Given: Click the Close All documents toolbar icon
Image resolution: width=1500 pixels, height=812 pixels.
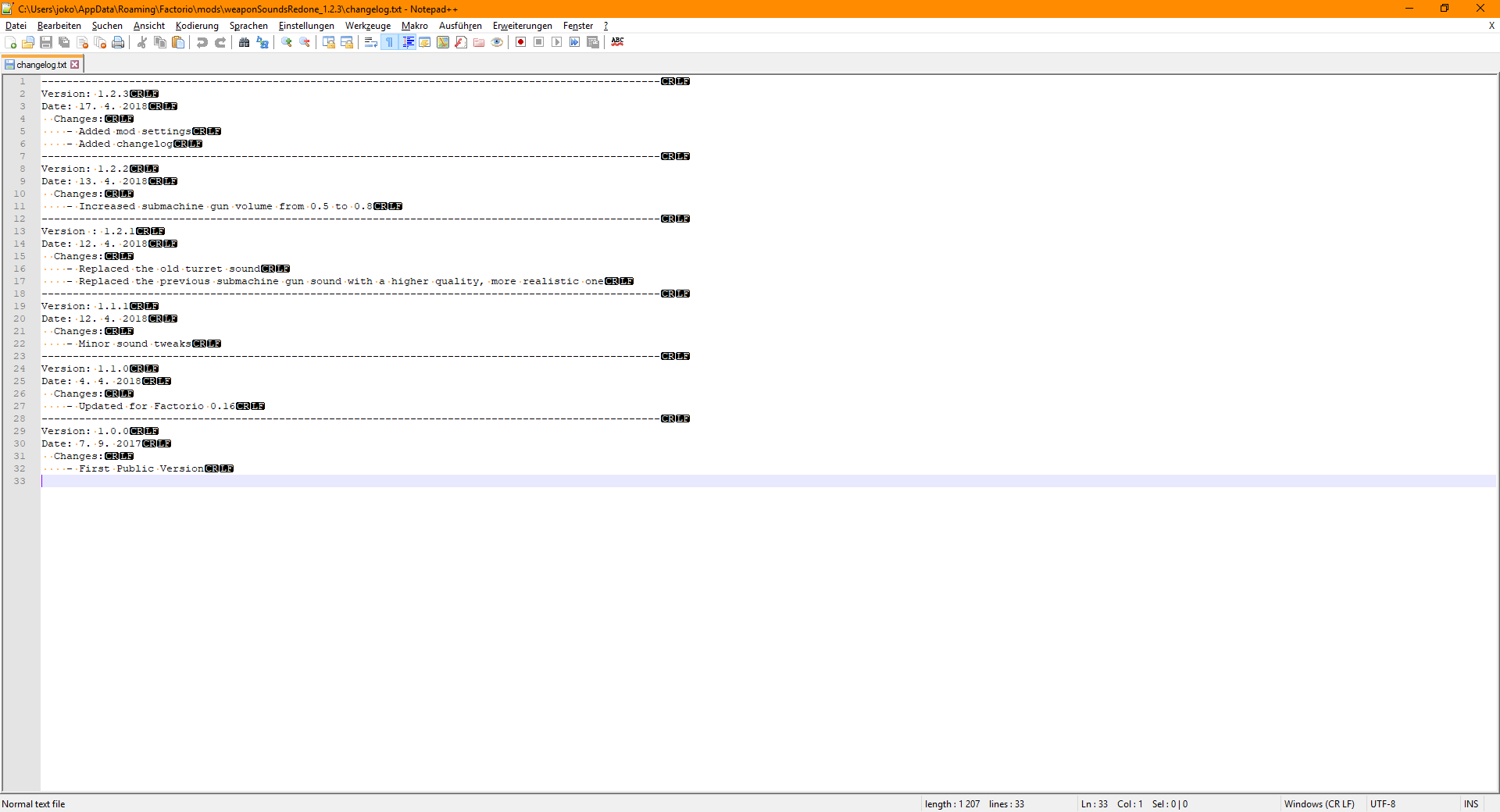Looking at the screenshot, I should point(100,42).
